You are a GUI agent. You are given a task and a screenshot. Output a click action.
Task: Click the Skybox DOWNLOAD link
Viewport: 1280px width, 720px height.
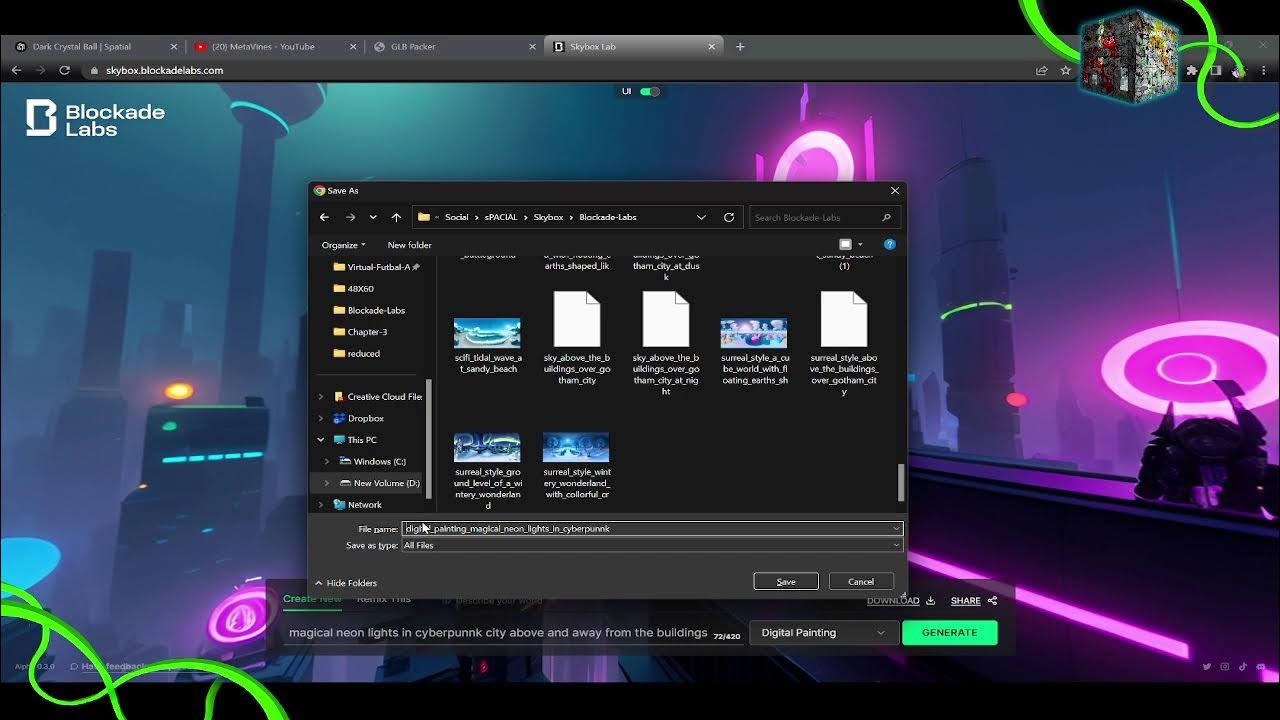tap(900, 601)
